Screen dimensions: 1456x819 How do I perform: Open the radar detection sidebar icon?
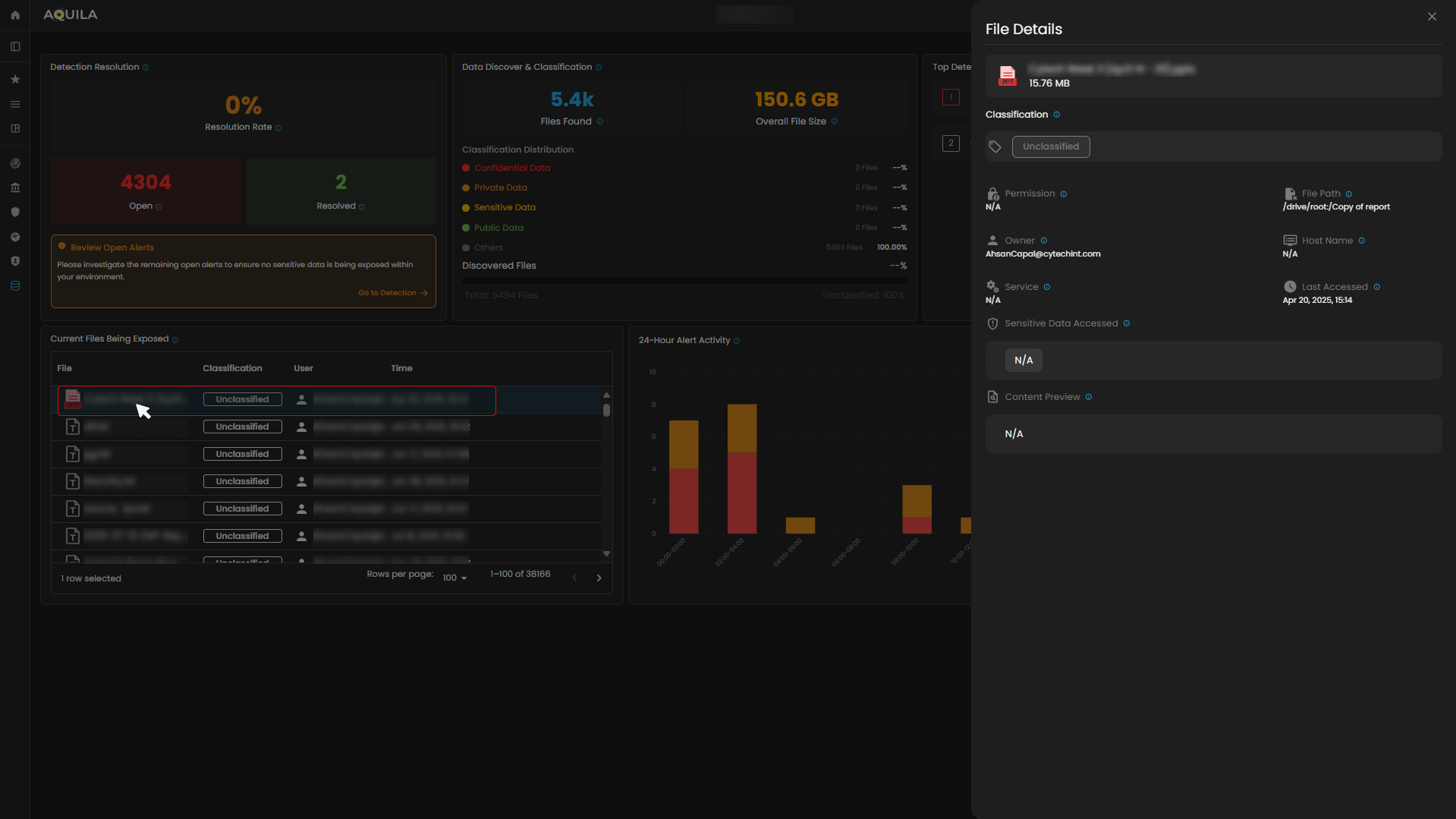pyautogui.click(x=15, y=163)
